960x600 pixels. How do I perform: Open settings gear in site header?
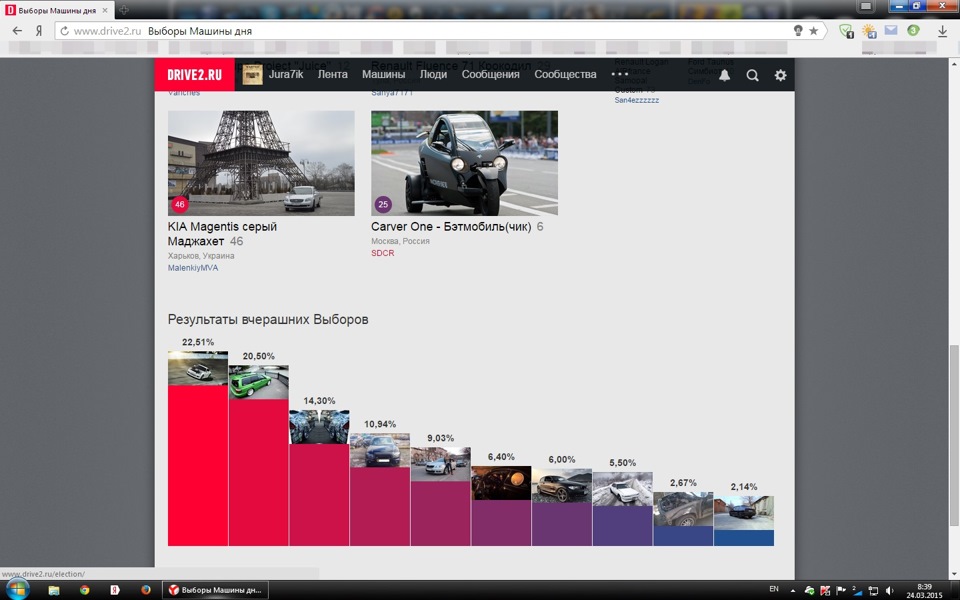pyautogui.click(x=780, y=75)
